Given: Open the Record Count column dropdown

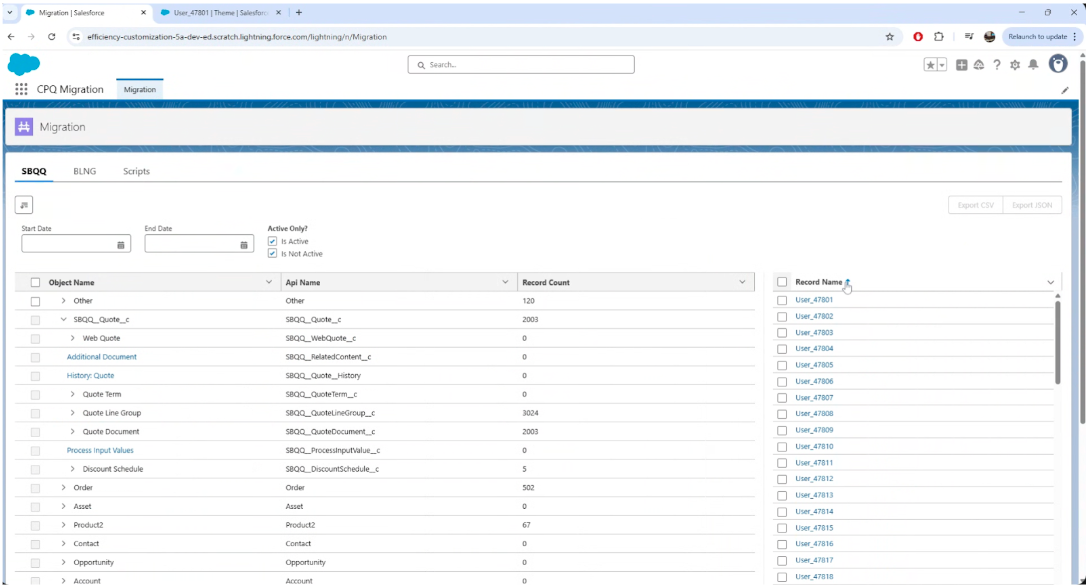Looking at the screenshot, I should [742, 283].
